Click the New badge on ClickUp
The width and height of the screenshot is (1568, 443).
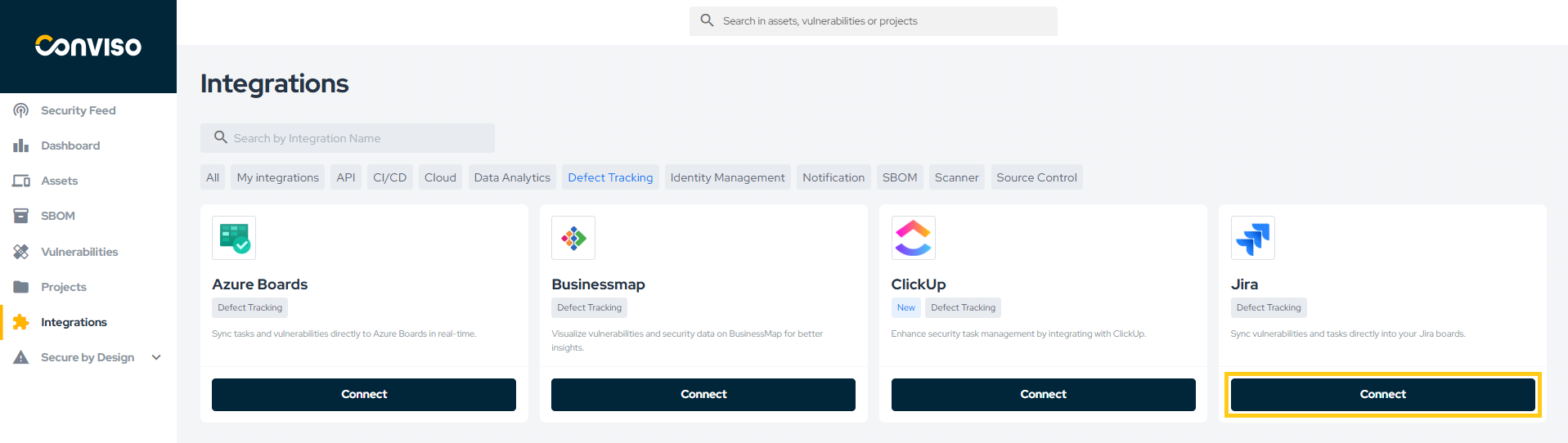point(906,307)
